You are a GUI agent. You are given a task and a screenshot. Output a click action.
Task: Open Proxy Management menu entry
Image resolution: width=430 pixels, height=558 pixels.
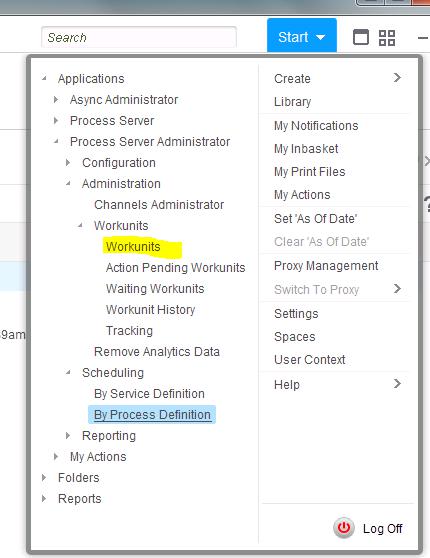pos(326,265)
